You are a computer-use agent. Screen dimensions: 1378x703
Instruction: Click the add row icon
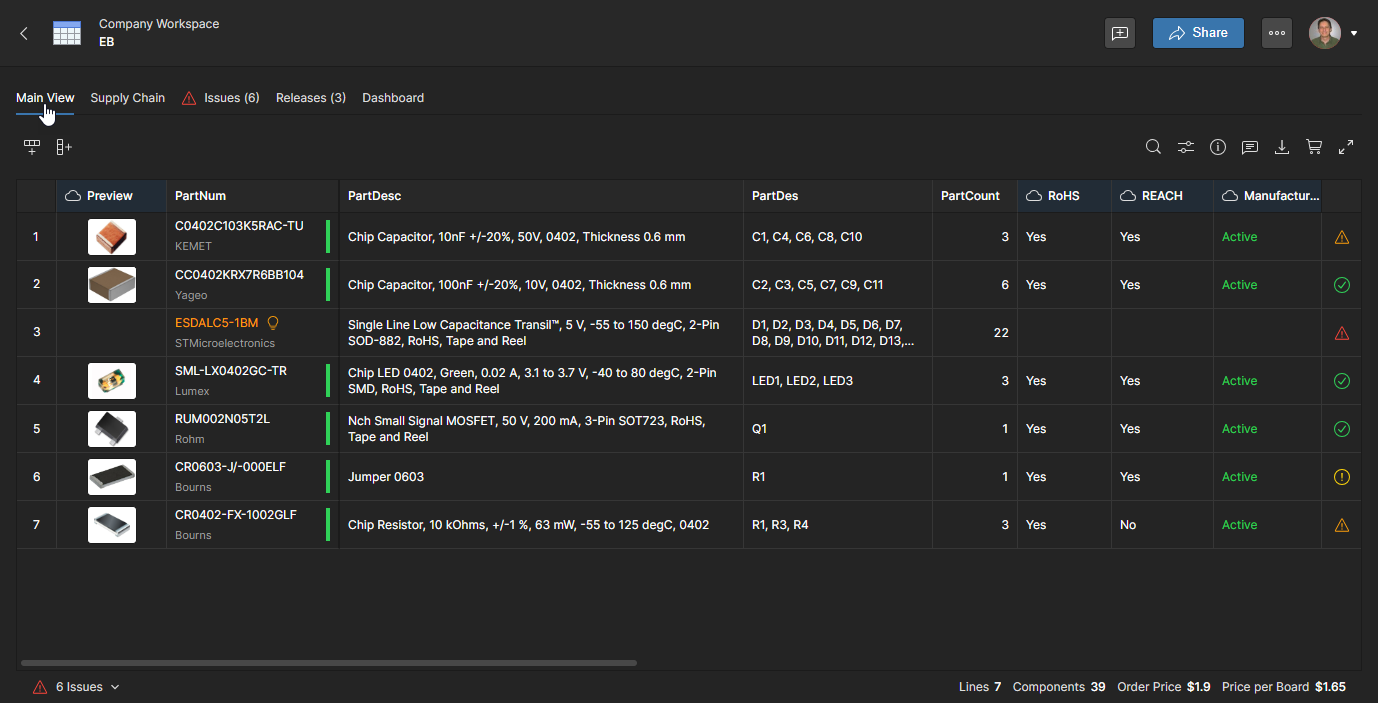coord(32,147)
